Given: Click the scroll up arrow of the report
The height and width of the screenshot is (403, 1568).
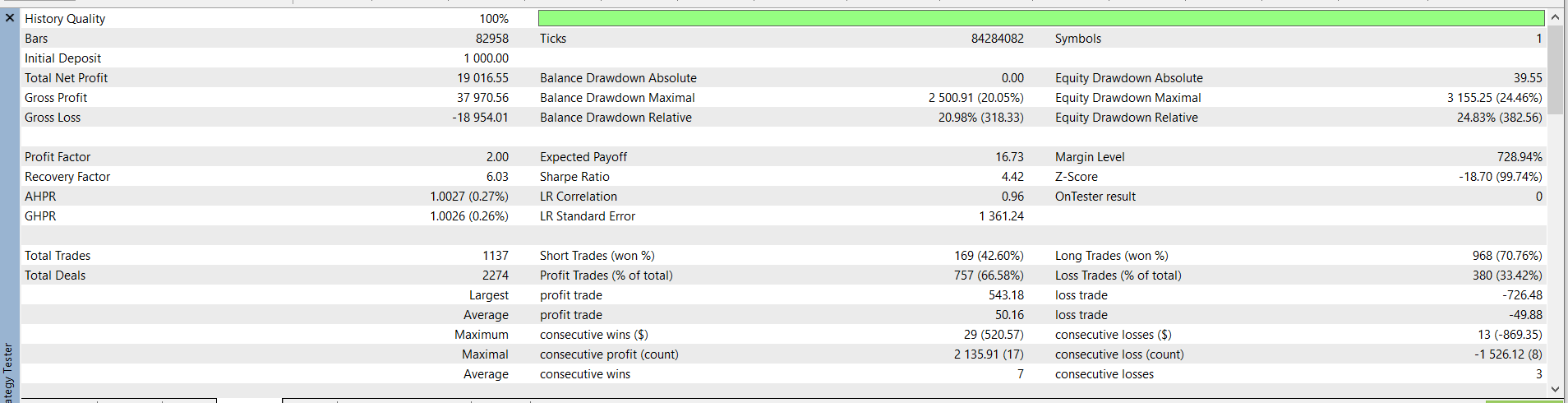Looking at the screenshot, I should (x=1555, y=17).
